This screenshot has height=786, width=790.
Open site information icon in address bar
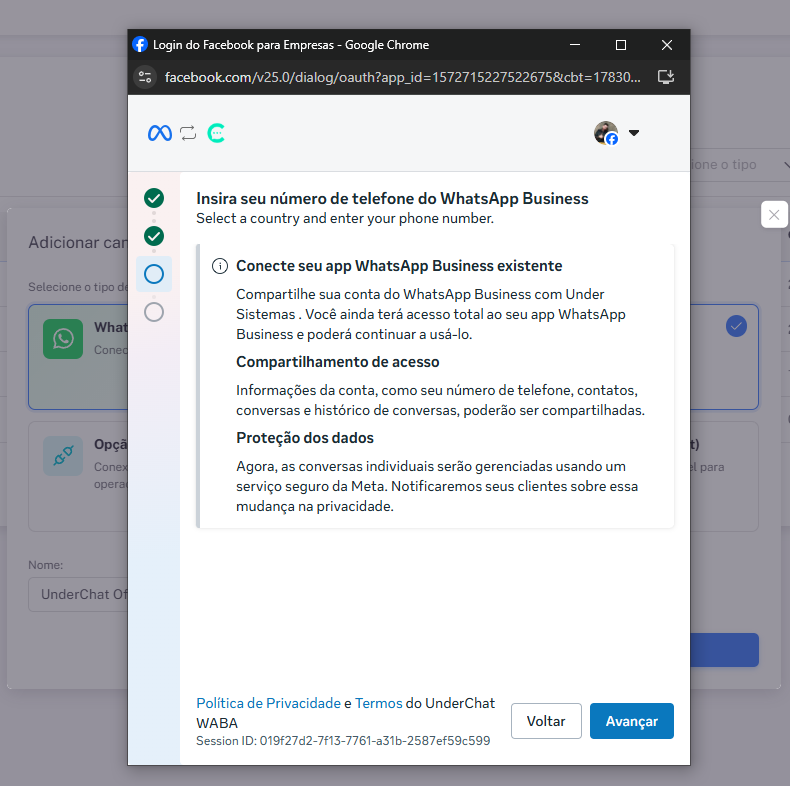pyautogui.click(x=145, y=77)
